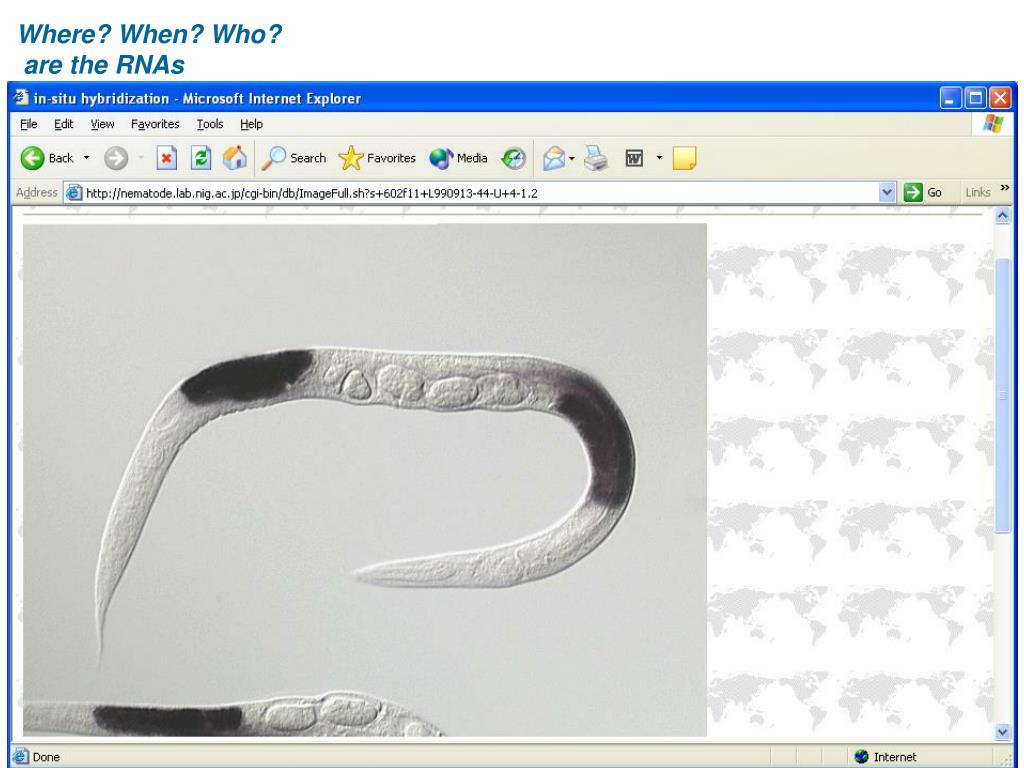
Task: Open the Favorites star toolbar button
Action: tap(377, 158)
